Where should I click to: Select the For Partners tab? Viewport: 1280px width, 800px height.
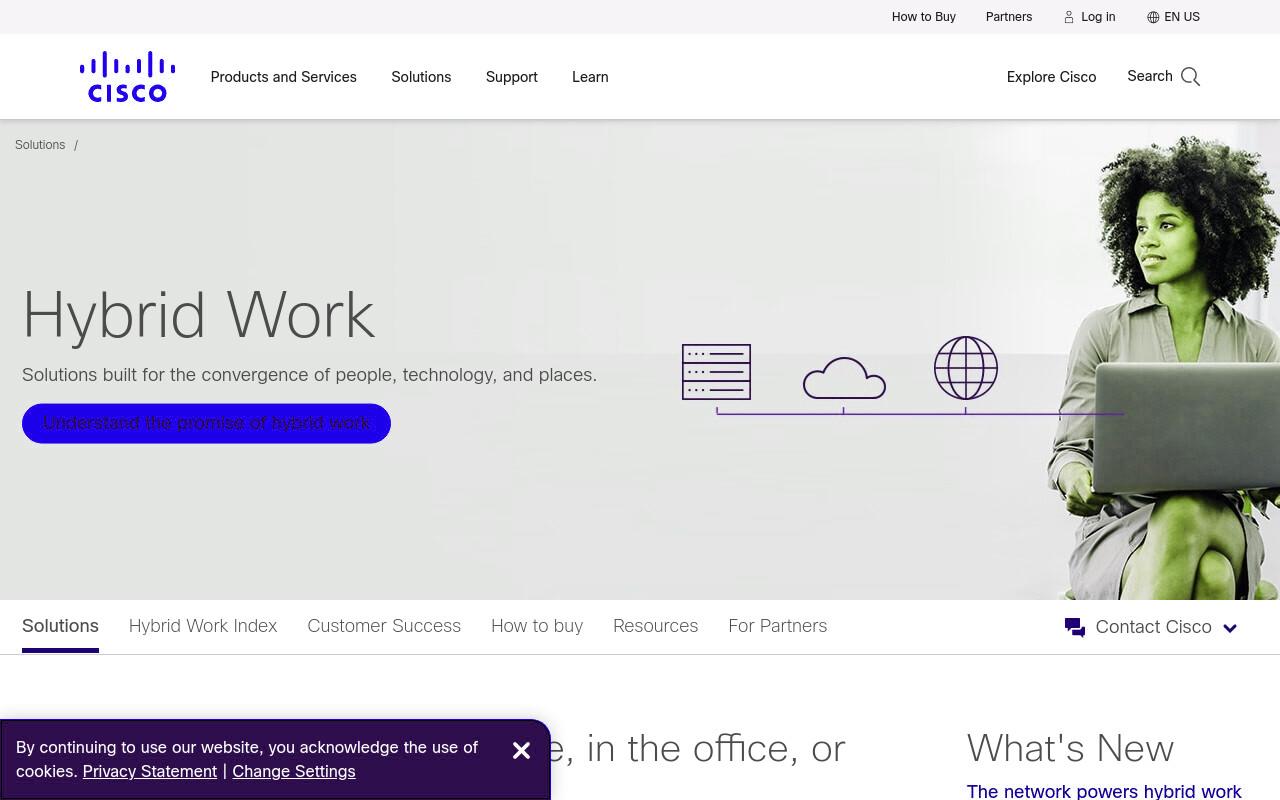[x=778, y=626]
